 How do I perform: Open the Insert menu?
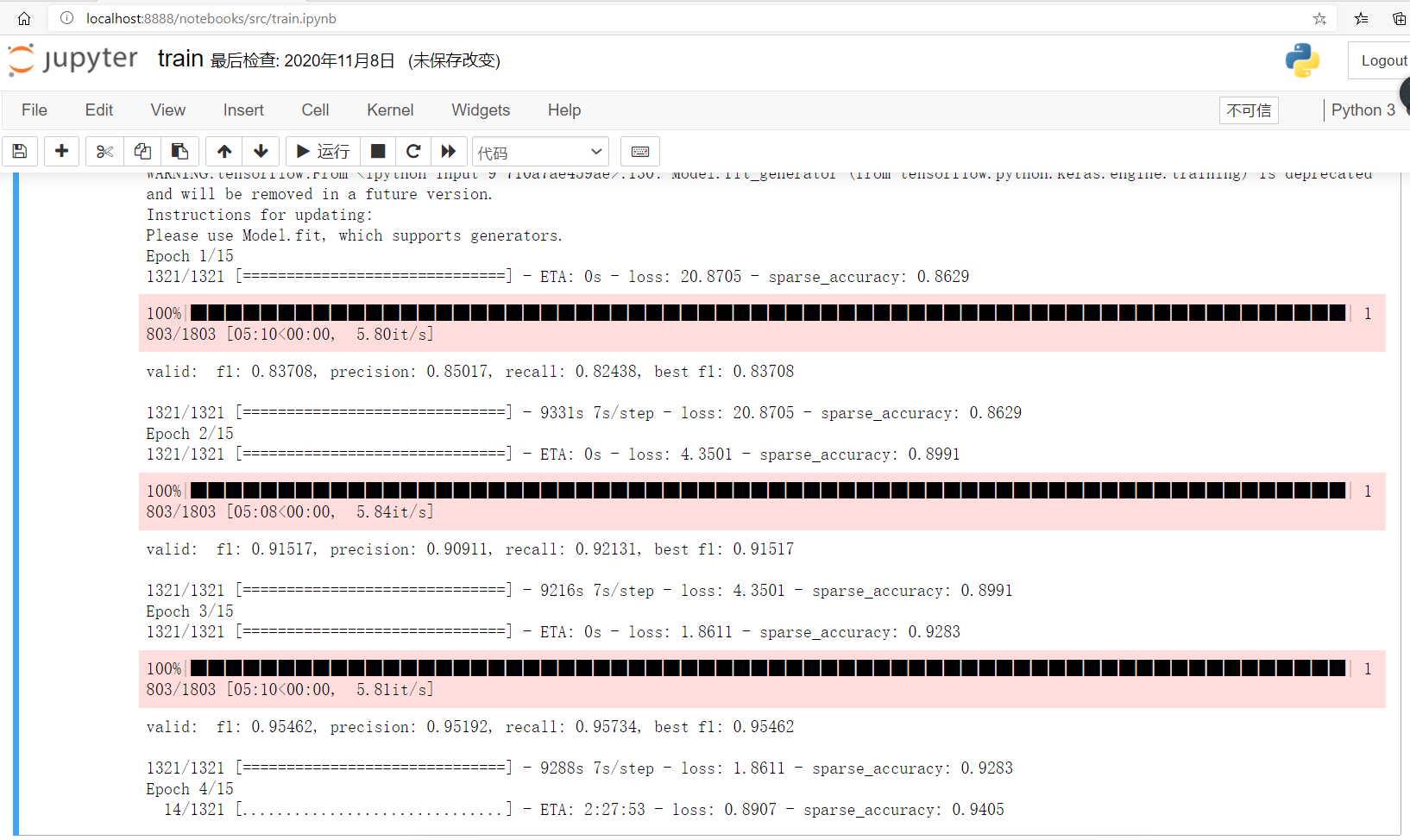tap(243, 110)
